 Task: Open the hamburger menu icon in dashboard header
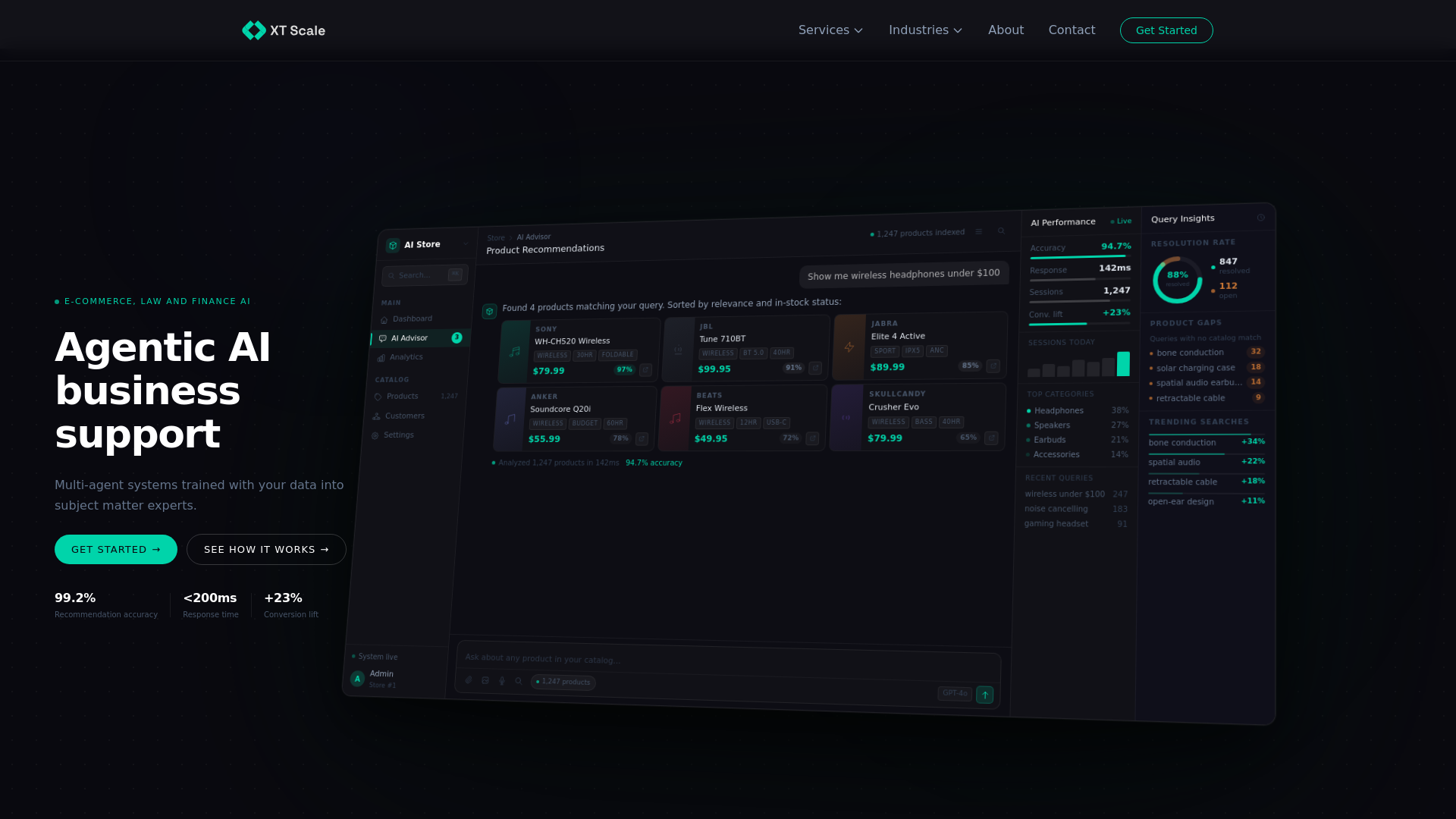[x=978, y=231]
